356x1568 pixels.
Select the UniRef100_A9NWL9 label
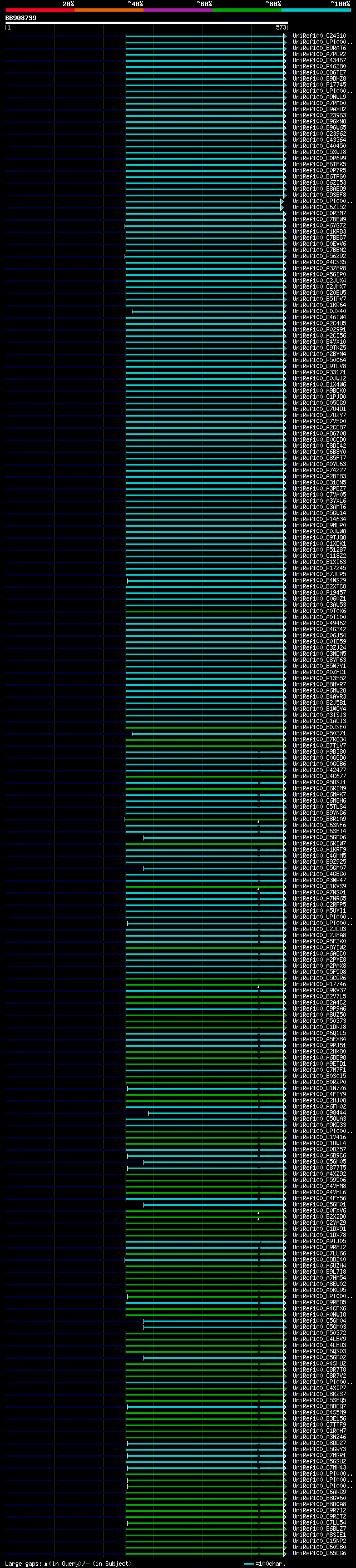pyautogui.click(x=319, y=97)
